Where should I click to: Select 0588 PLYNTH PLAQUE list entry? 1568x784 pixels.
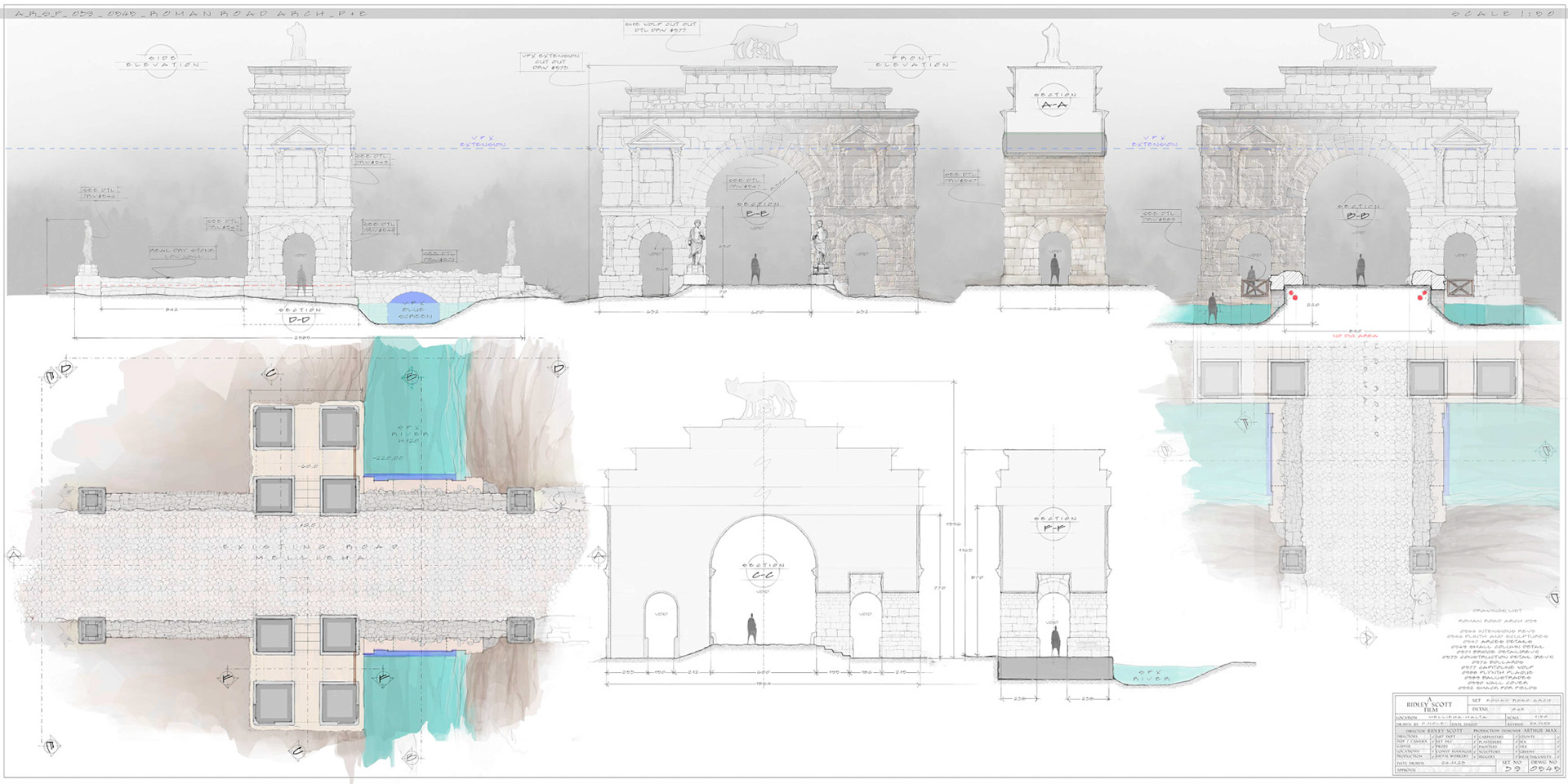[x=1497, y=672]
